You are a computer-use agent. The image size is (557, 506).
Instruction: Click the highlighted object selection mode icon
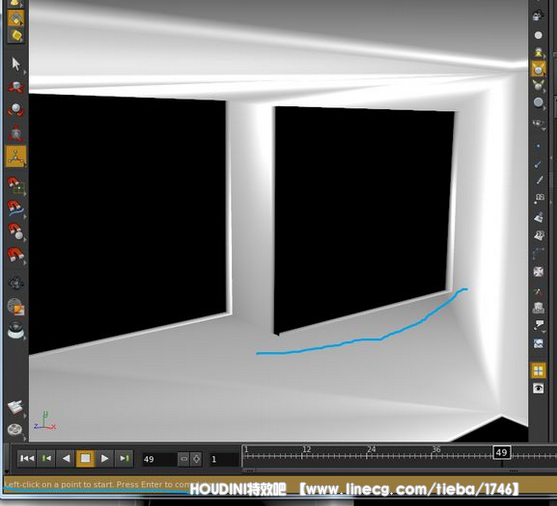coord(16,18)
